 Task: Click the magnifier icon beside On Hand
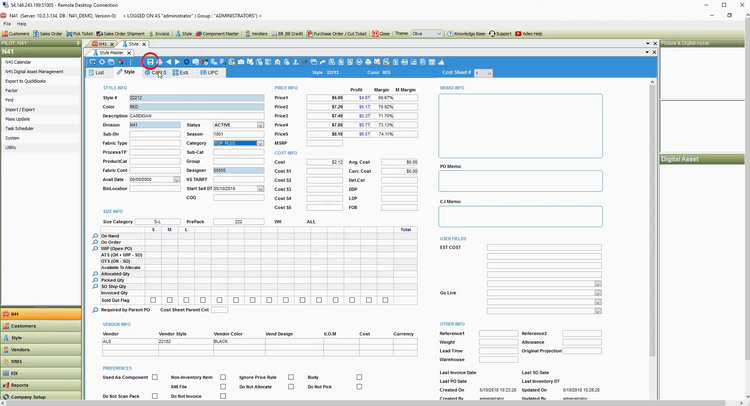96,236
